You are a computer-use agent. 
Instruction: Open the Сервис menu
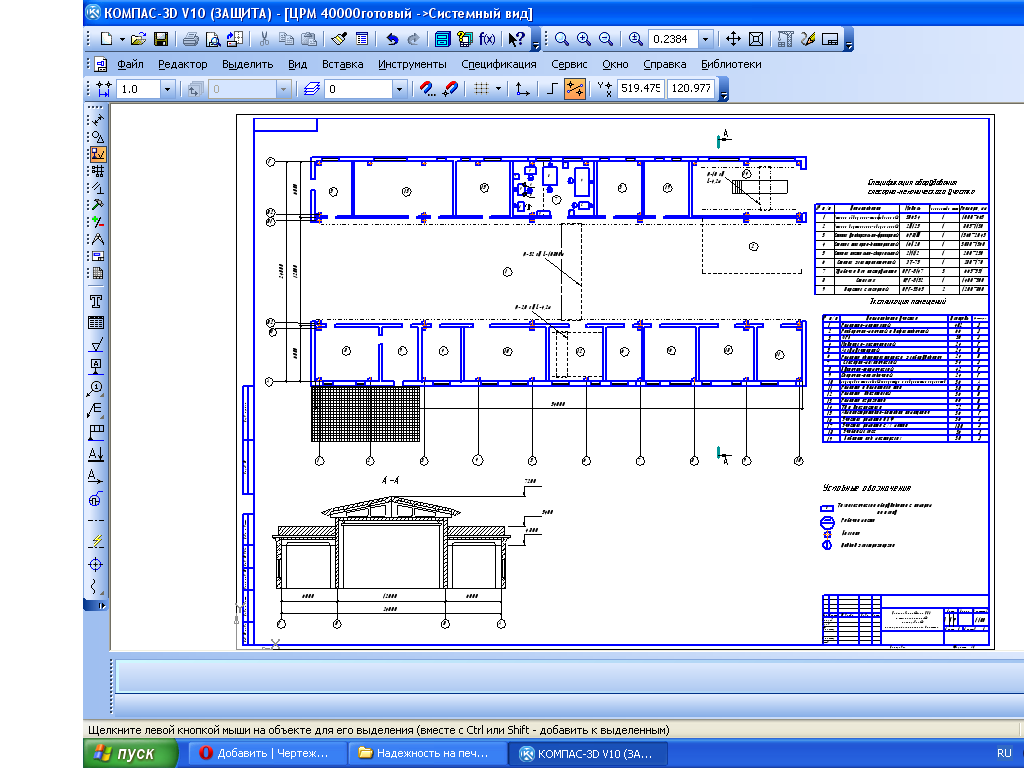[x=569, y=64]
